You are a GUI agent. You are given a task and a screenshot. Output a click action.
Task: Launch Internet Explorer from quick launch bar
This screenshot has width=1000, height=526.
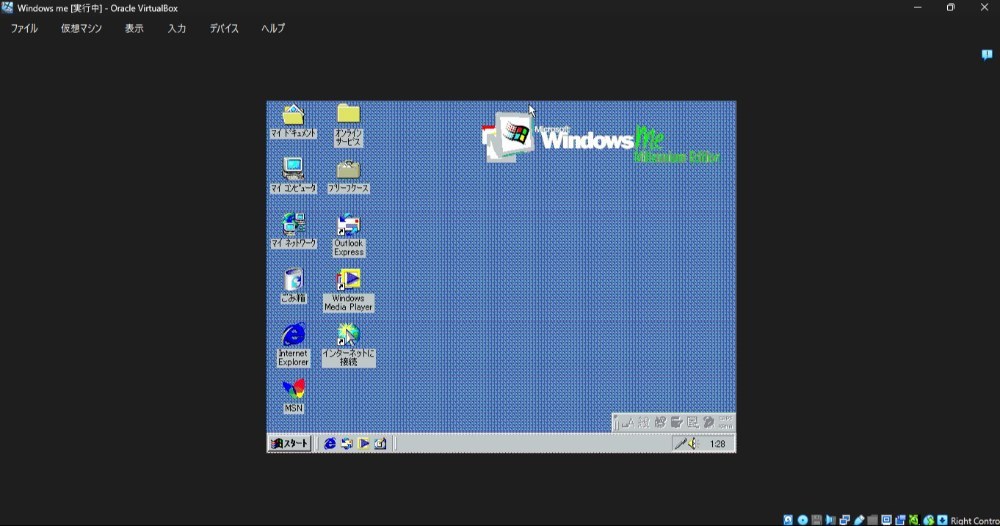pyautogui.click(x=330, y=443)
